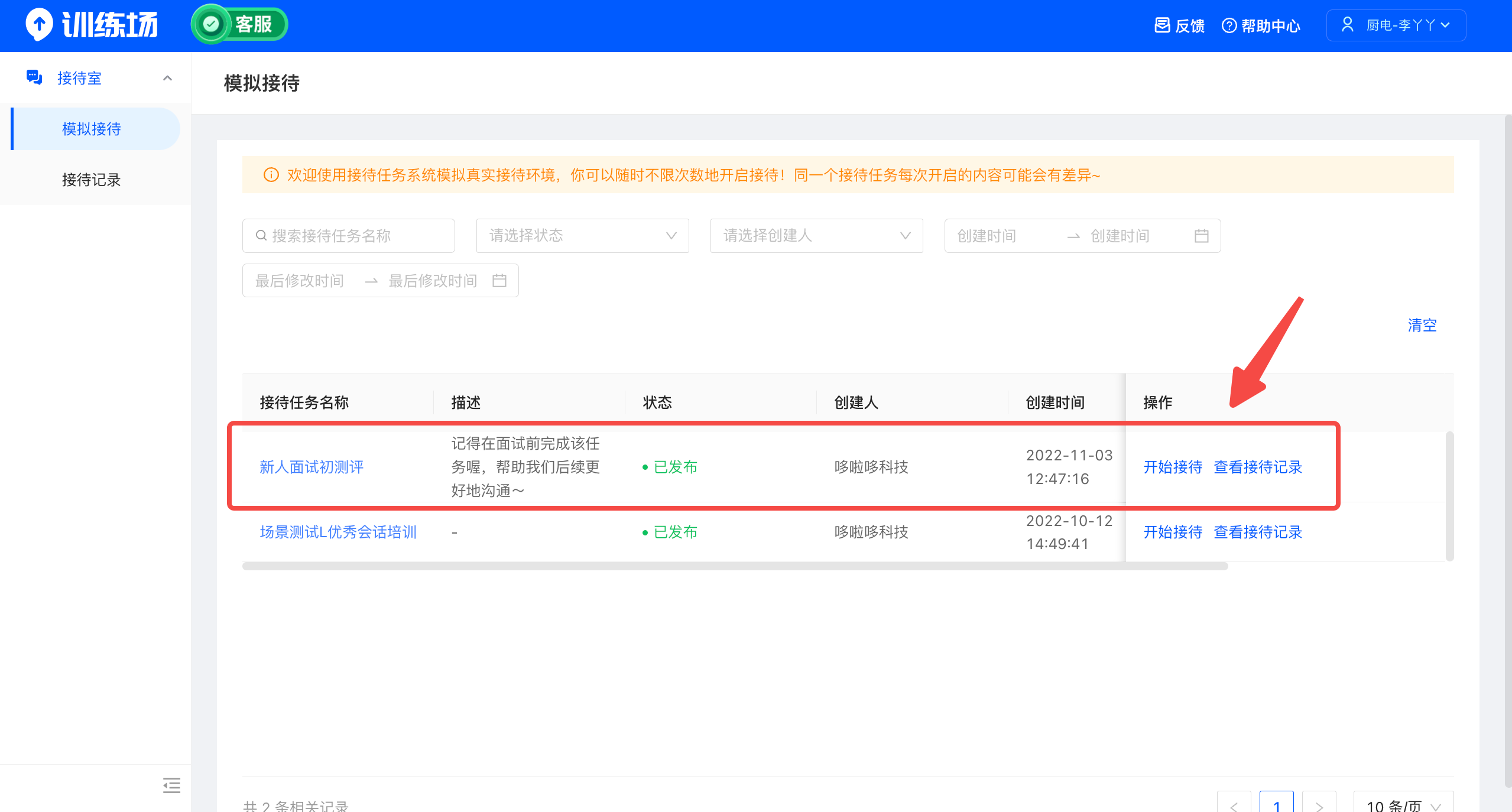Screen dimensions: 1512x812
Task: Click the 最后修改时间 end date field
Action: coord(434,281)
